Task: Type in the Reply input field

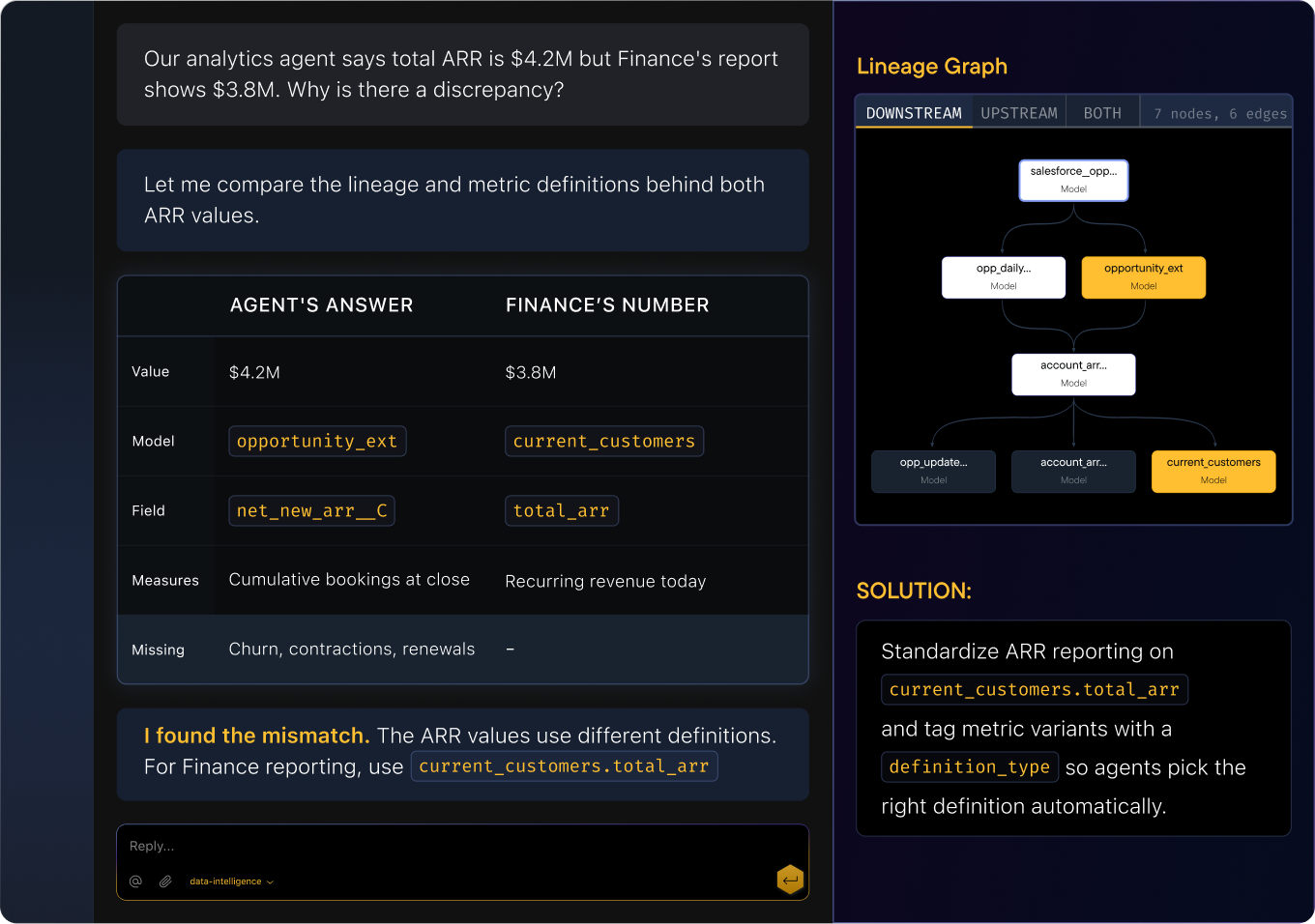Action: point(445,846)
